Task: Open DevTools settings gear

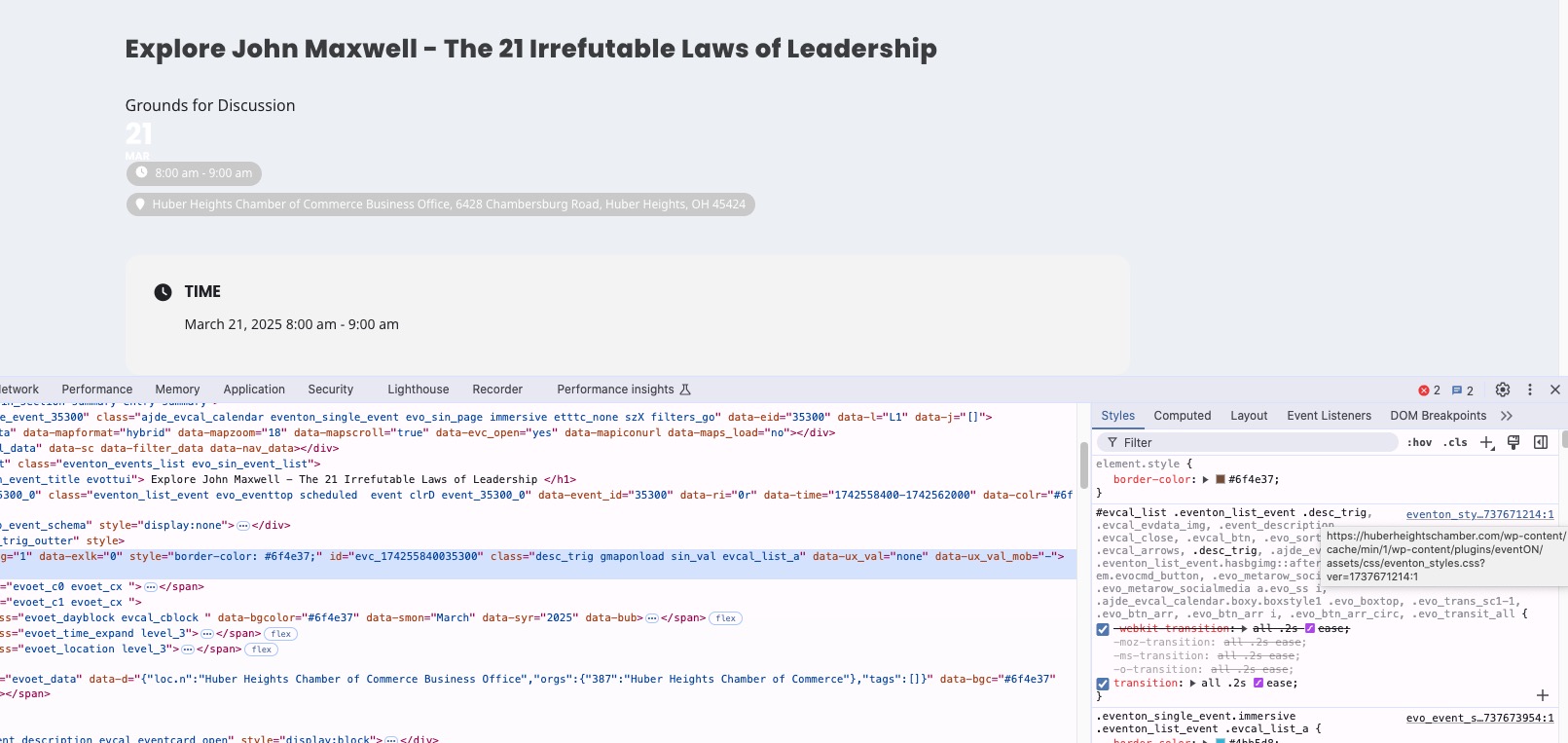Action: point(1503,390)
